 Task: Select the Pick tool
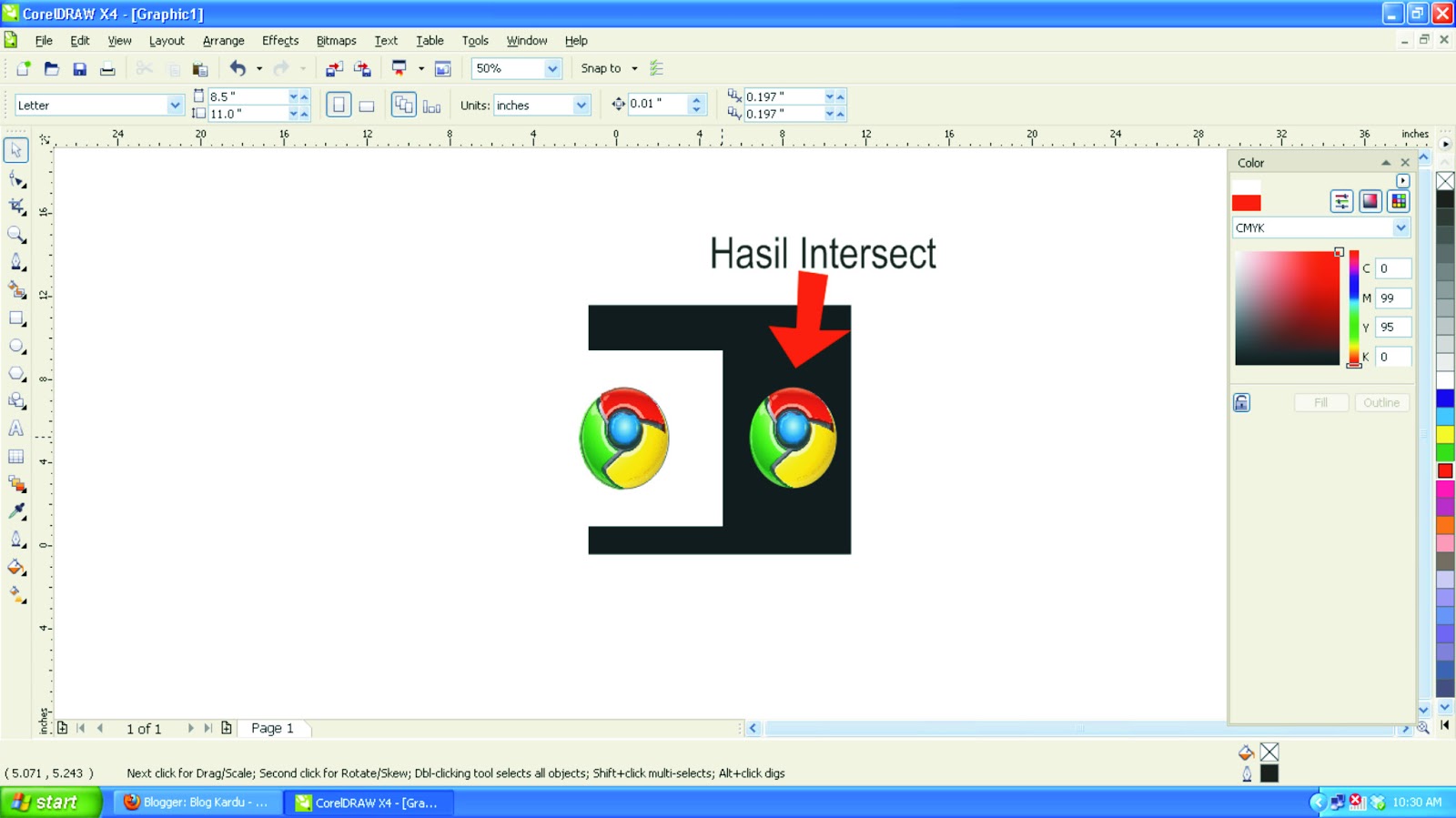16,150
